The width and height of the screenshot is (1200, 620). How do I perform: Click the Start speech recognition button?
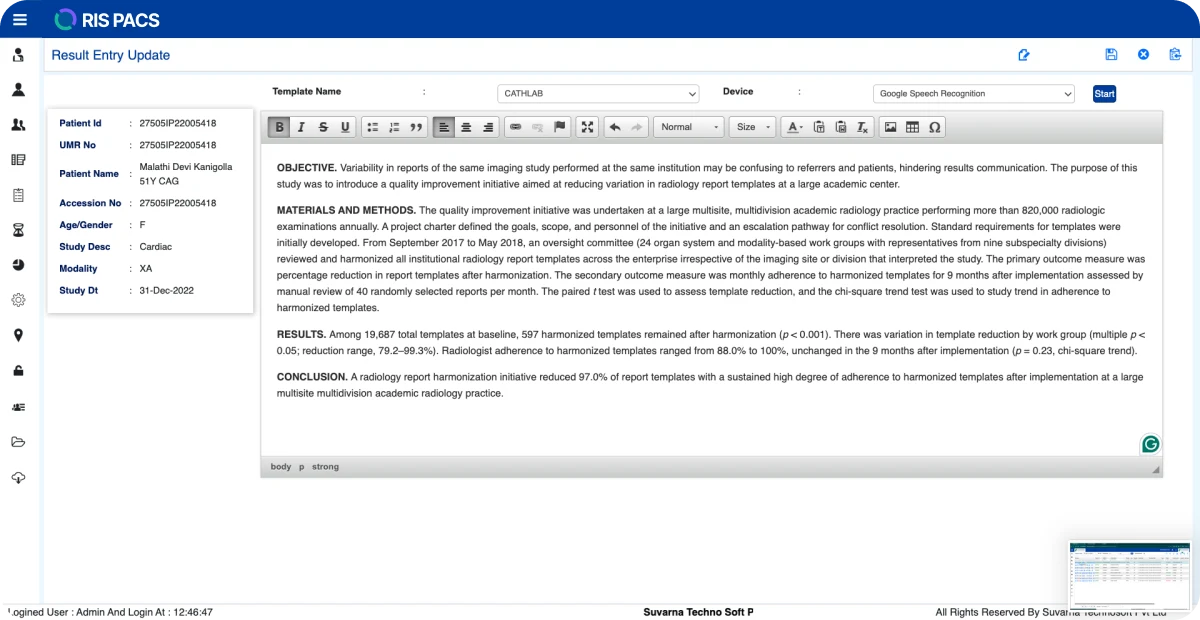[1104, 94]
